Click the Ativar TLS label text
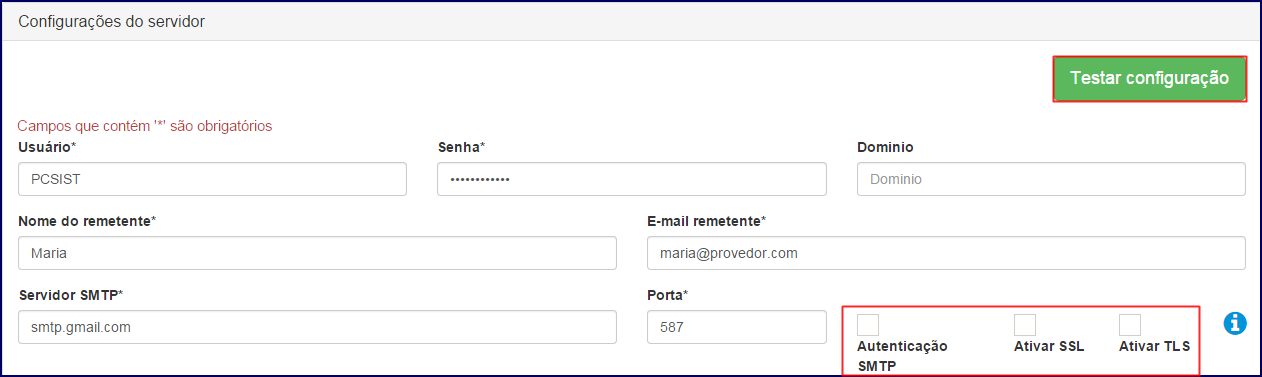Viewport: 1262px width, 377px height. point(1154,347)
